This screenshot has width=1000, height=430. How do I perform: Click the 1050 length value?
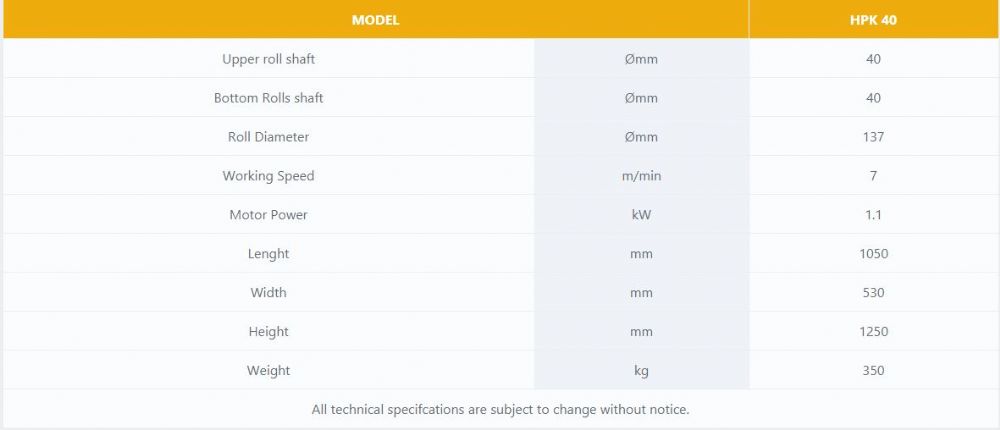coord(873,253)
